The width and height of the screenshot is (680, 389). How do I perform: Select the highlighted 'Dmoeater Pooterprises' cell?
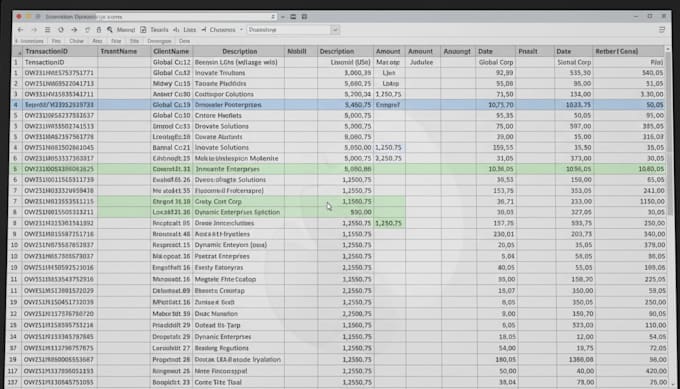239,105
